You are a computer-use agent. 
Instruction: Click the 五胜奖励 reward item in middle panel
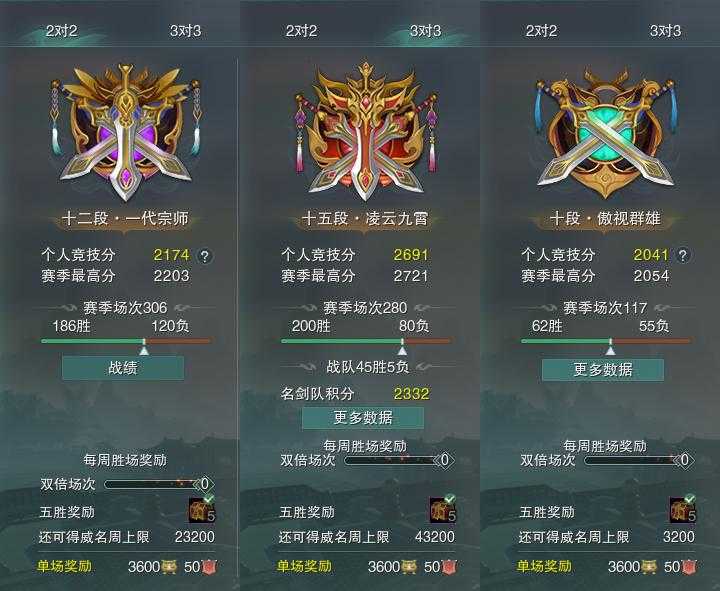tap(443, 509)
